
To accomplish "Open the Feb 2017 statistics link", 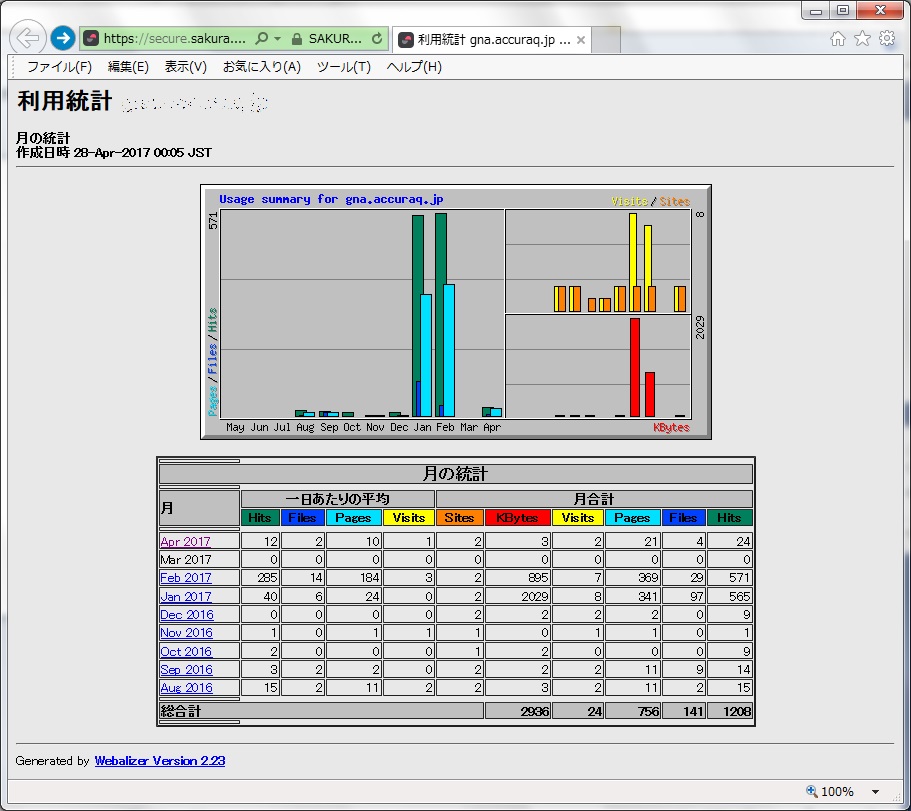I will click(186, 578).
